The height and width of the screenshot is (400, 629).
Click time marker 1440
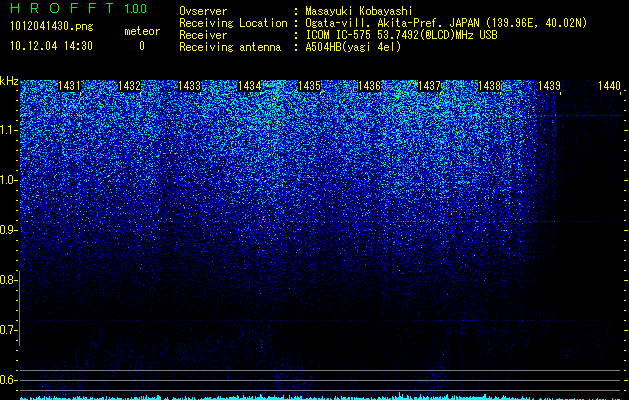coord(609,86)
